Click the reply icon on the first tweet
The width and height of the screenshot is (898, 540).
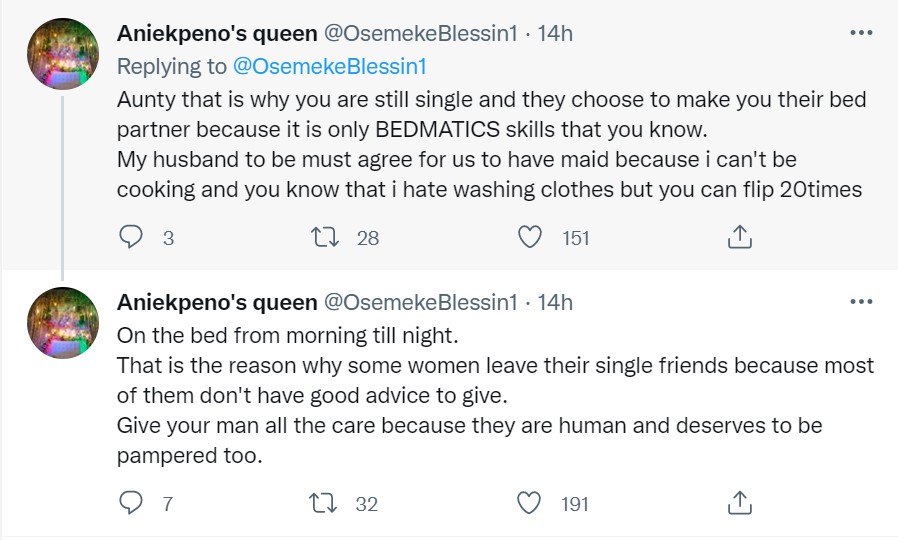tap(131, 237)
